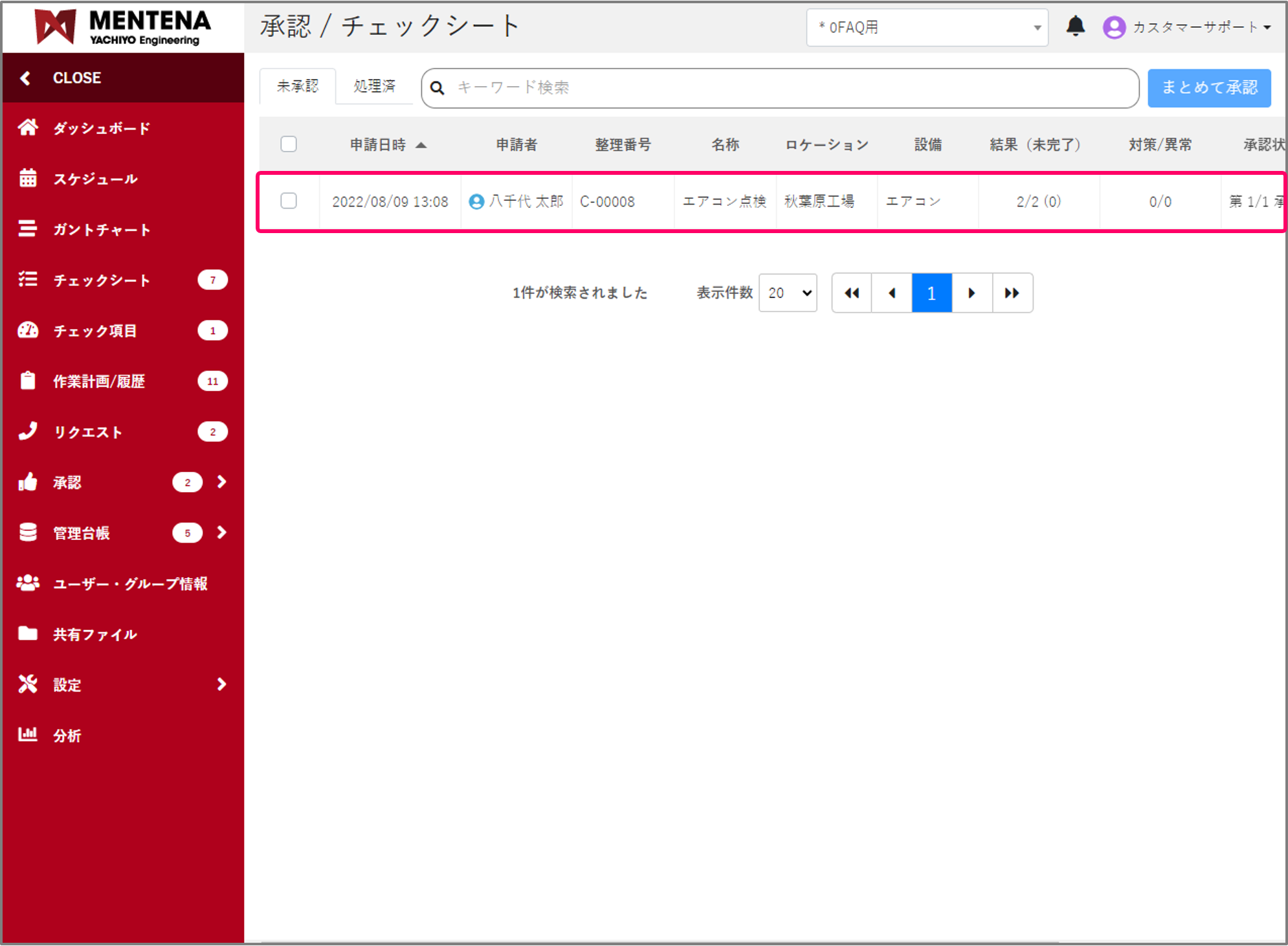
Task: Expand the 設定 submenu chevron
Action: point(222,684)
